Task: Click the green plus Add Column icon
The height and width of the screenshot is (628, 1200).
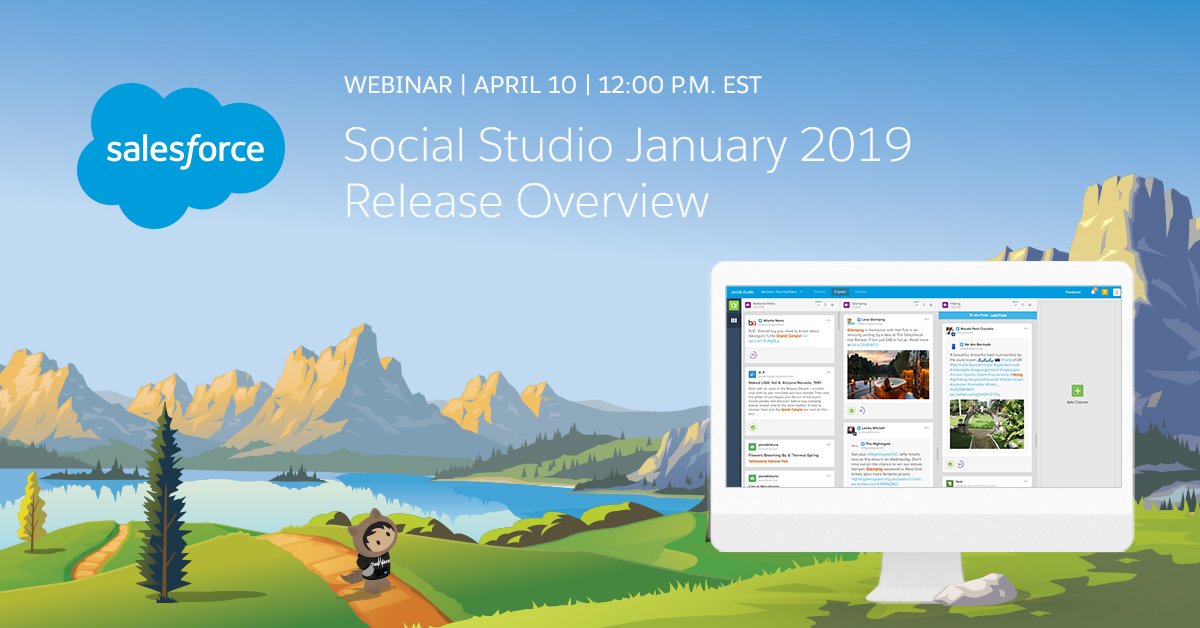Action: (1077, 391)
